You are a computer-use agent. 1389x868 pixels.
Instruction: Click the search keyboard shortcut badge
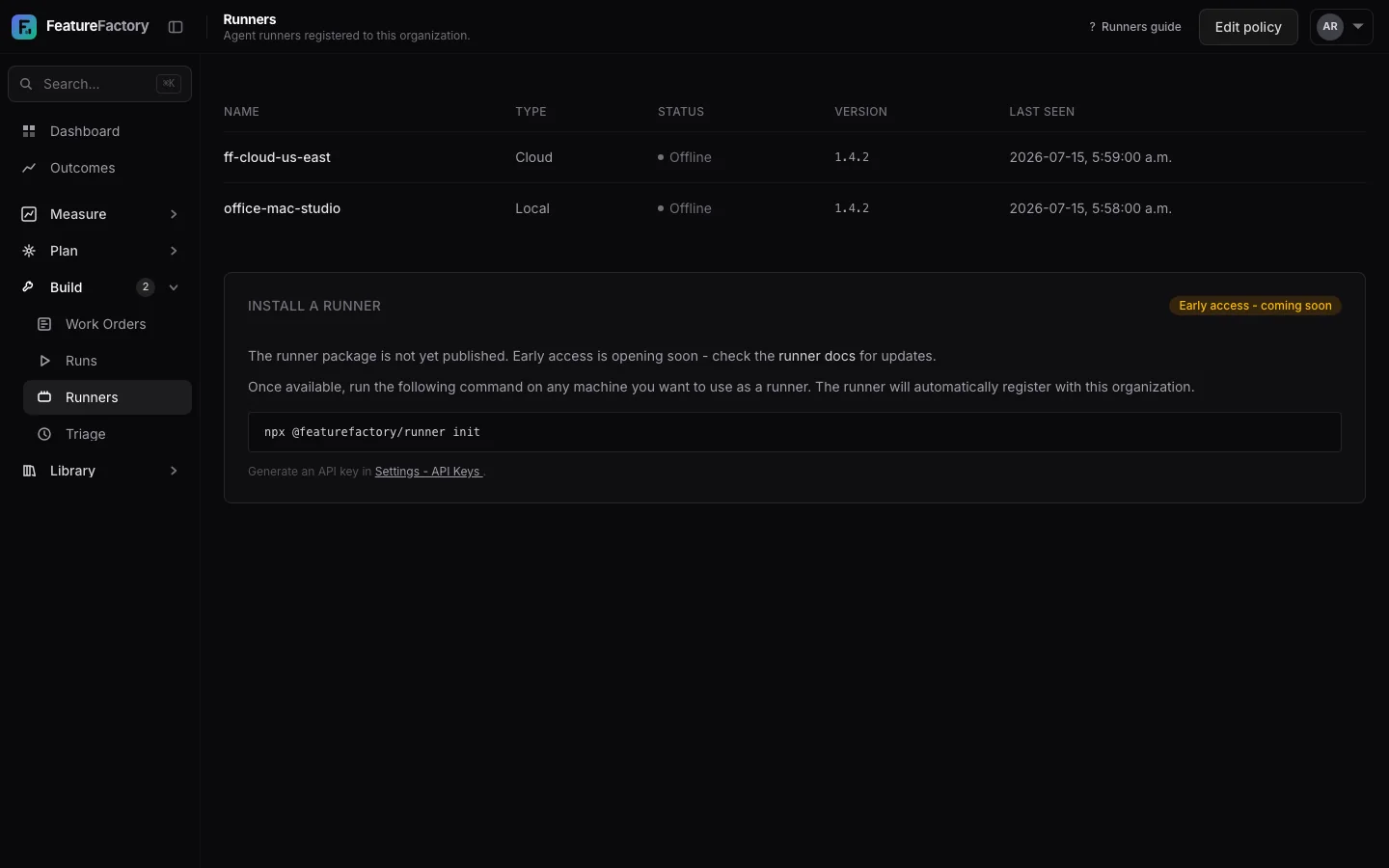[169, 84]
